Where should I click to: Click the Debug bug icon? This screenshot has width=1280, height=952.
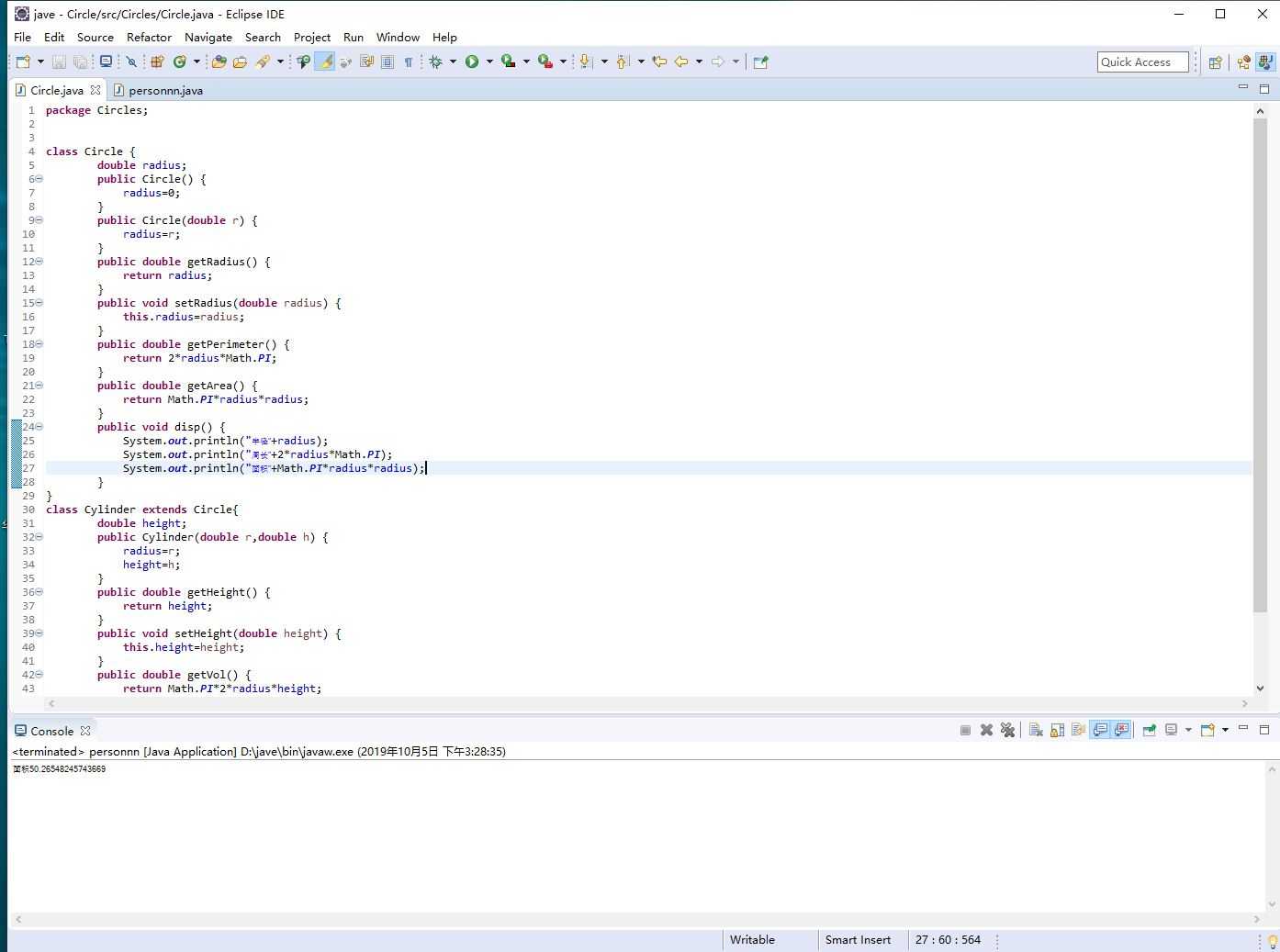[436, 62]
